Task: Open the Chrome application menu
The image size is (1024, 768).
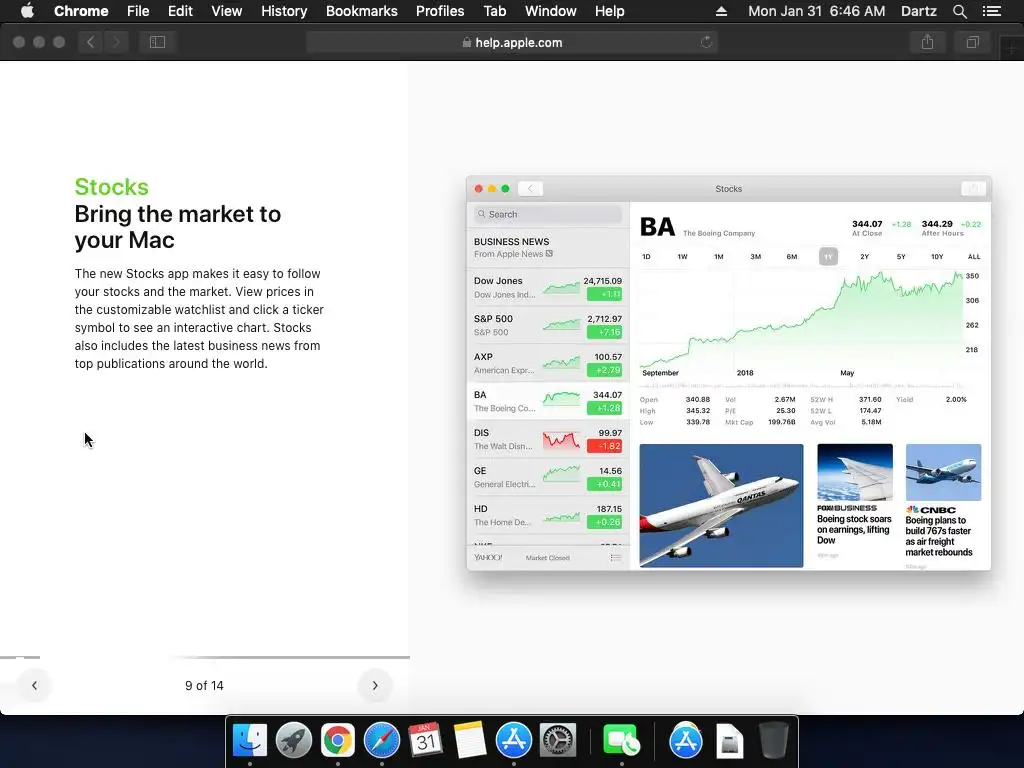Action: [81, 11]
